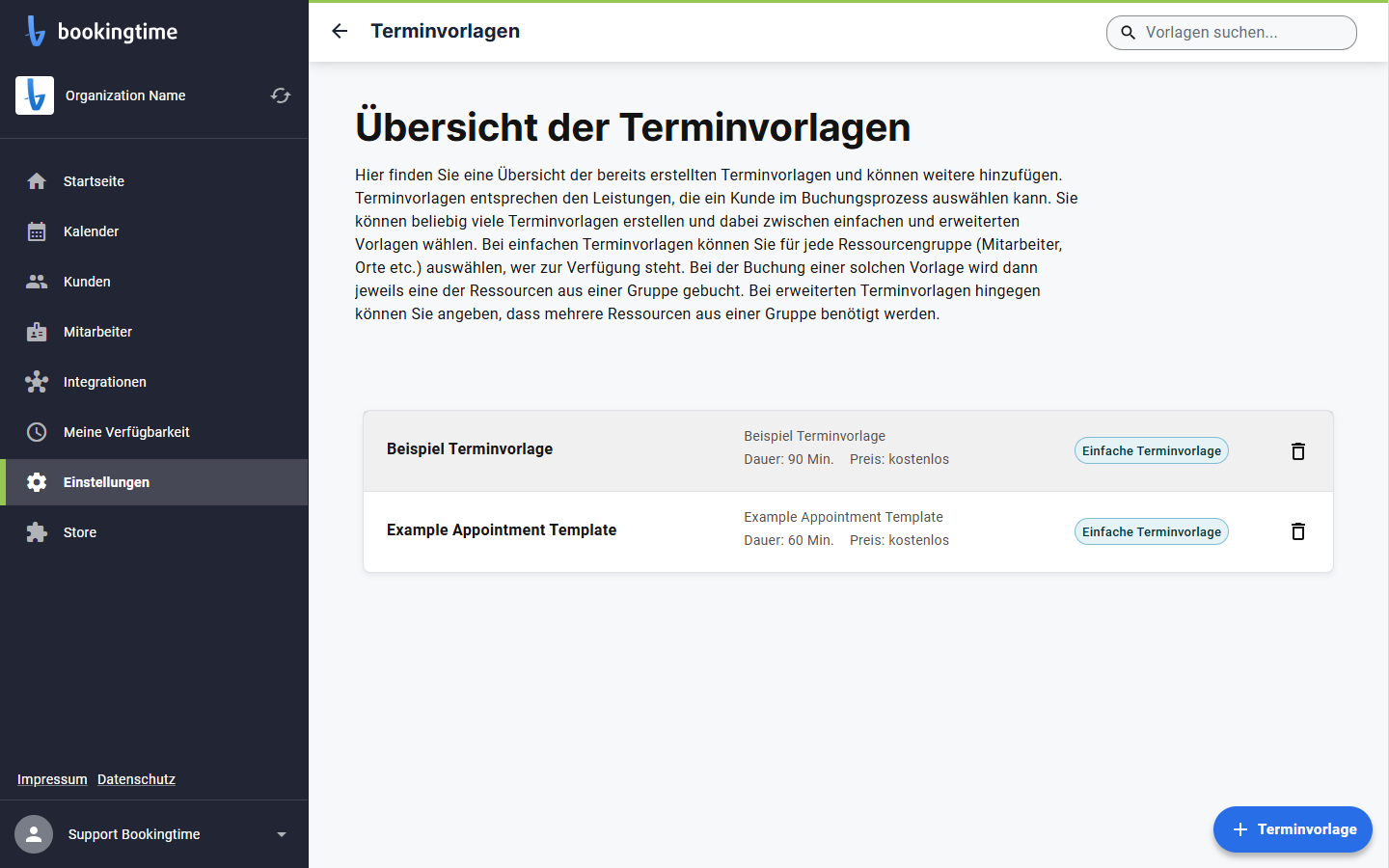Click the Mitarbeiter badge icon
This screenshot has height=868, width=1389.
[37, 332]
